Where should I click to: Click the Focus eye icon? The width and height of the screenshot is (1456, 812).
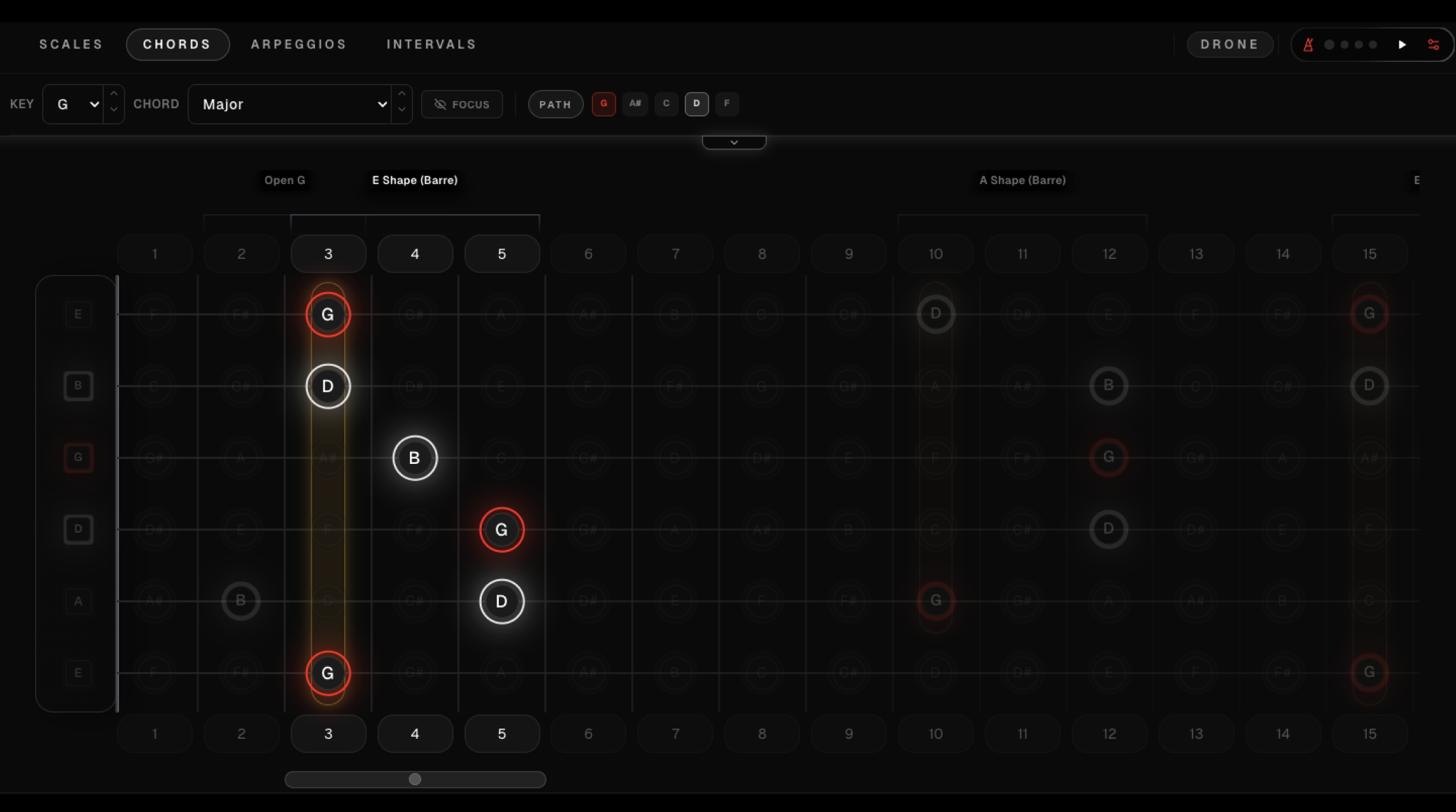[440, 104]
